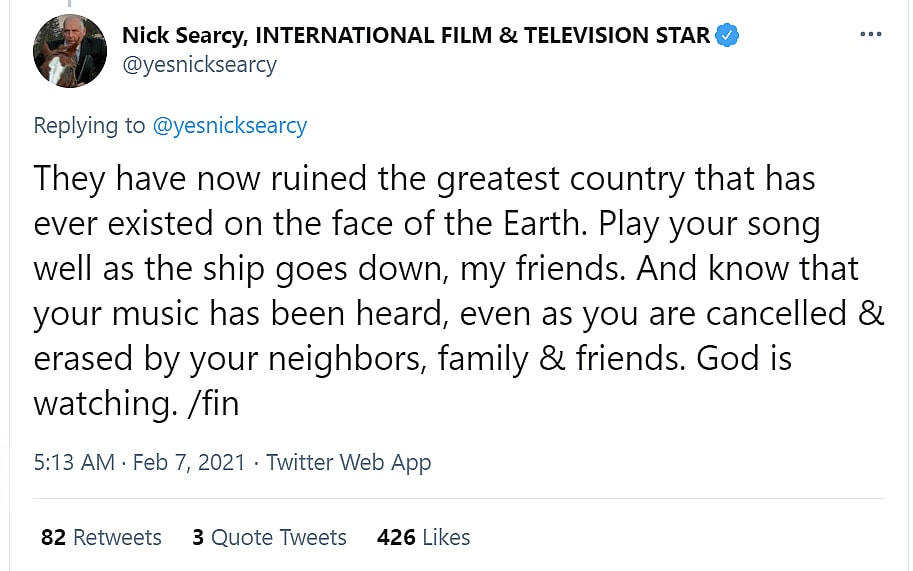913x571 pixels.
Task: Open Nick Searcy's profile picture
Action: pos(70,52)
